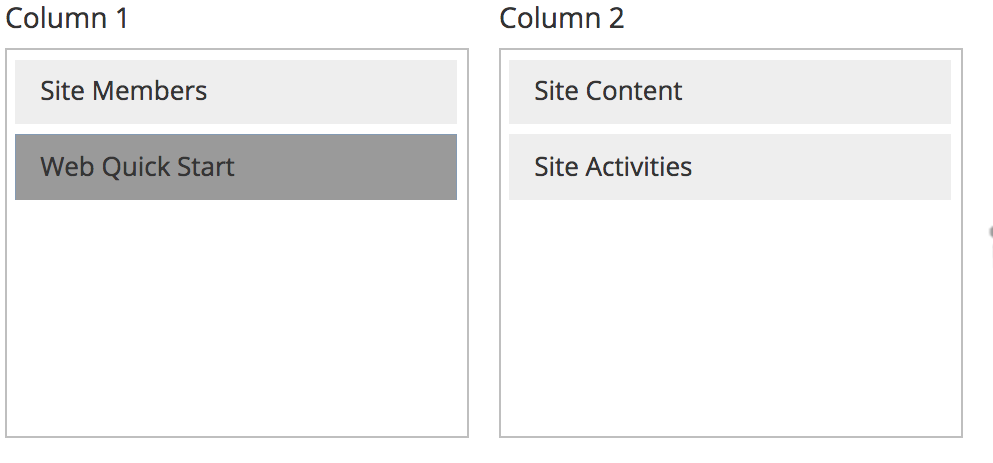Click the 'Site Members' text label
The width and height of the screenshot is (993, 463).
(x=123, y=91)
